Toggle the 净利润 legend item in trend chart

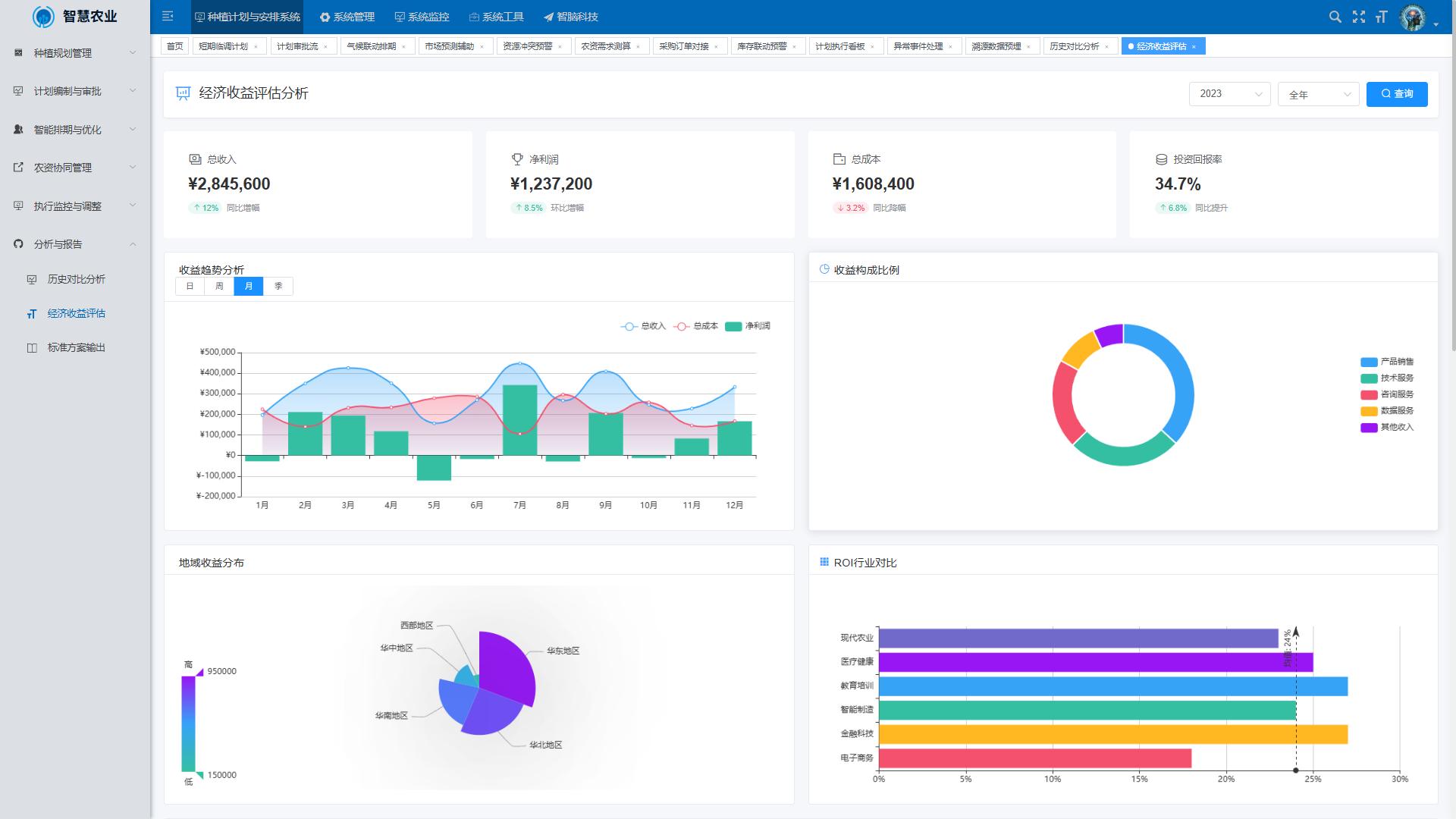point(748,326)
